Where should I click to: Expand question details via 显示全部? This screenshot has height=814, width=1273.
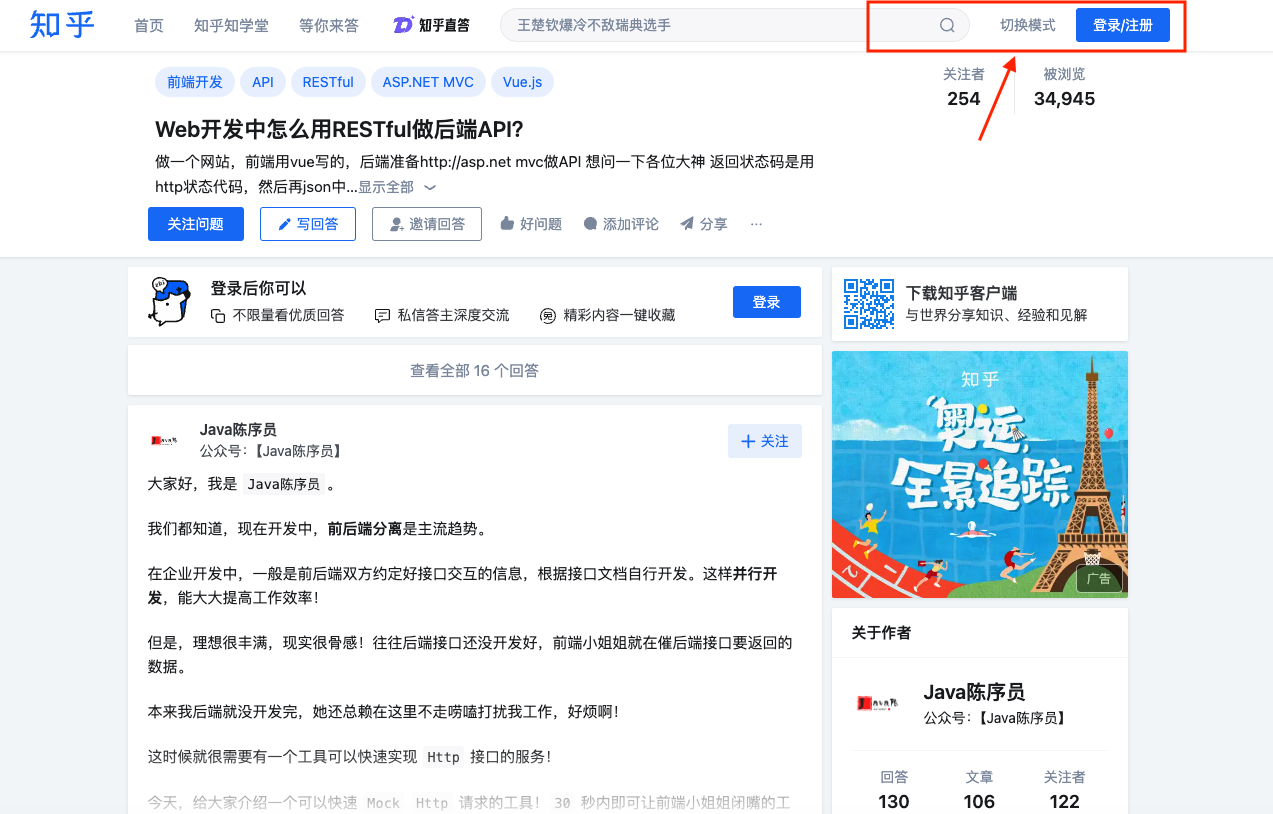[397, 187]
